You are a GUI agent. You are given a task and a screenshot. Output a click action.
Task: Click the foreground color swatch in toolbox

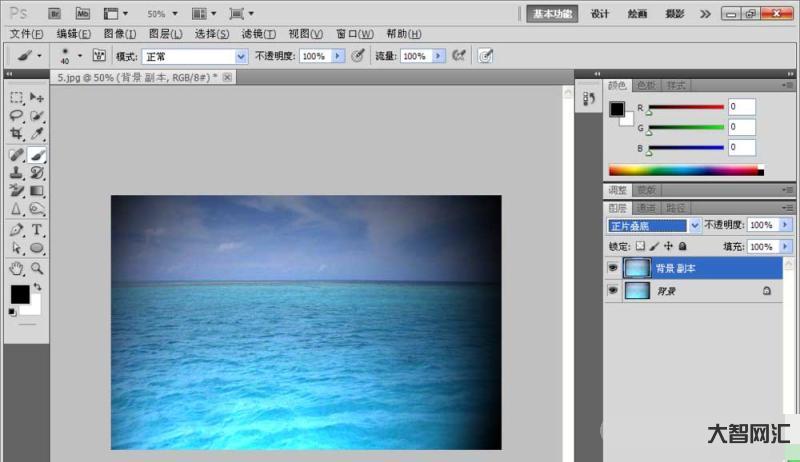19,294
